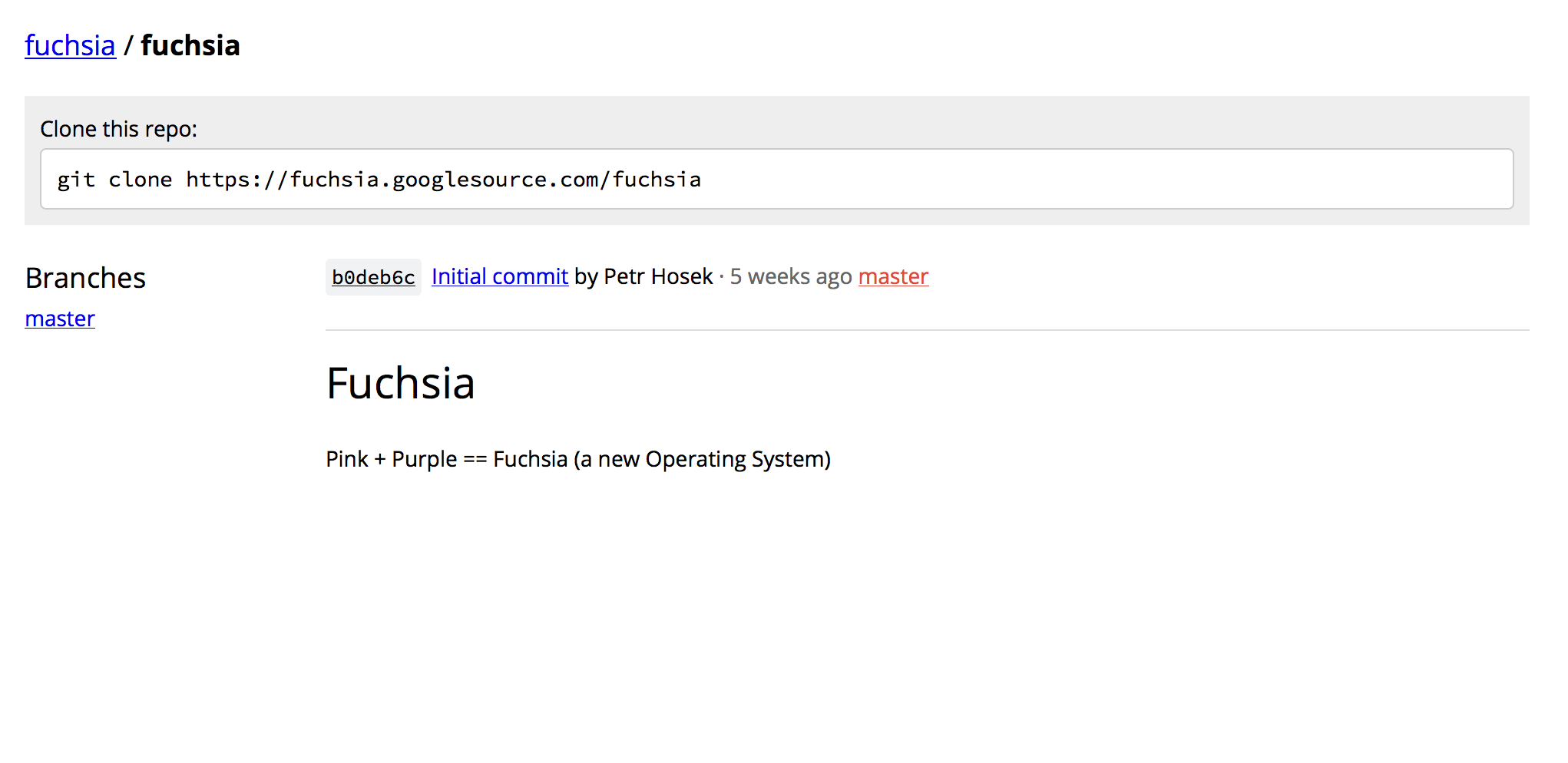This screenshot has width=1568, height=763.
Task: Click the slash separator in the breadcrumb
Action: point(128,46)
